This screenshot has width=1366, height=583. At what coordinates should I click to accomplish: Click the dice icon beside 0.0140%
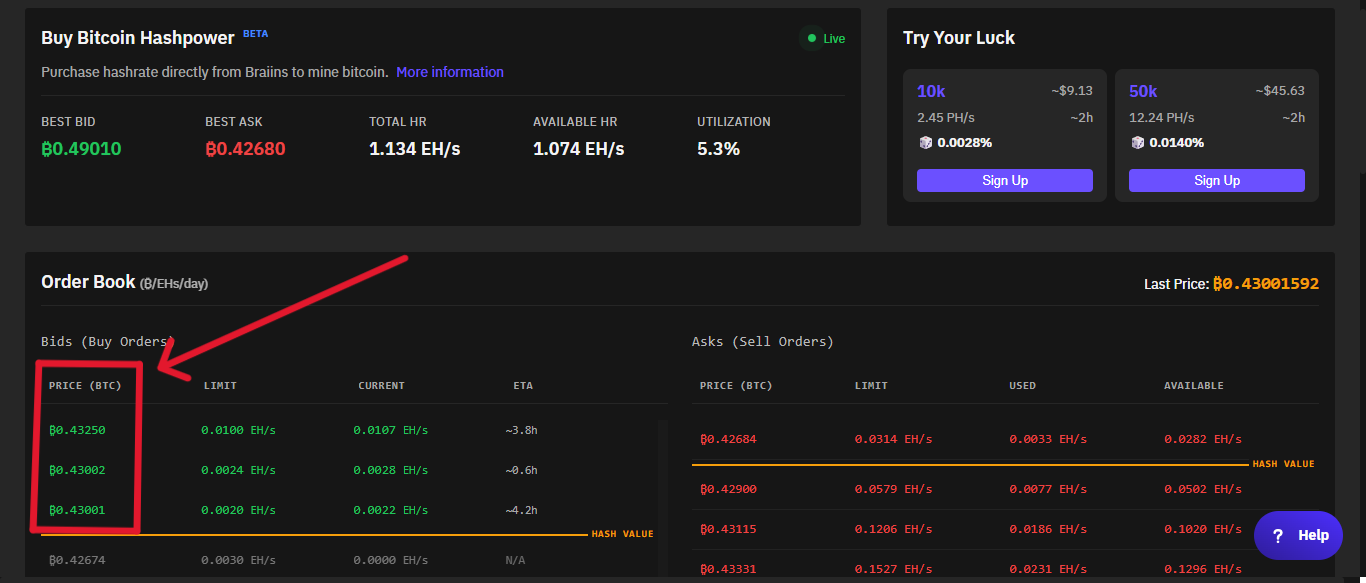tap(1137, 143)
